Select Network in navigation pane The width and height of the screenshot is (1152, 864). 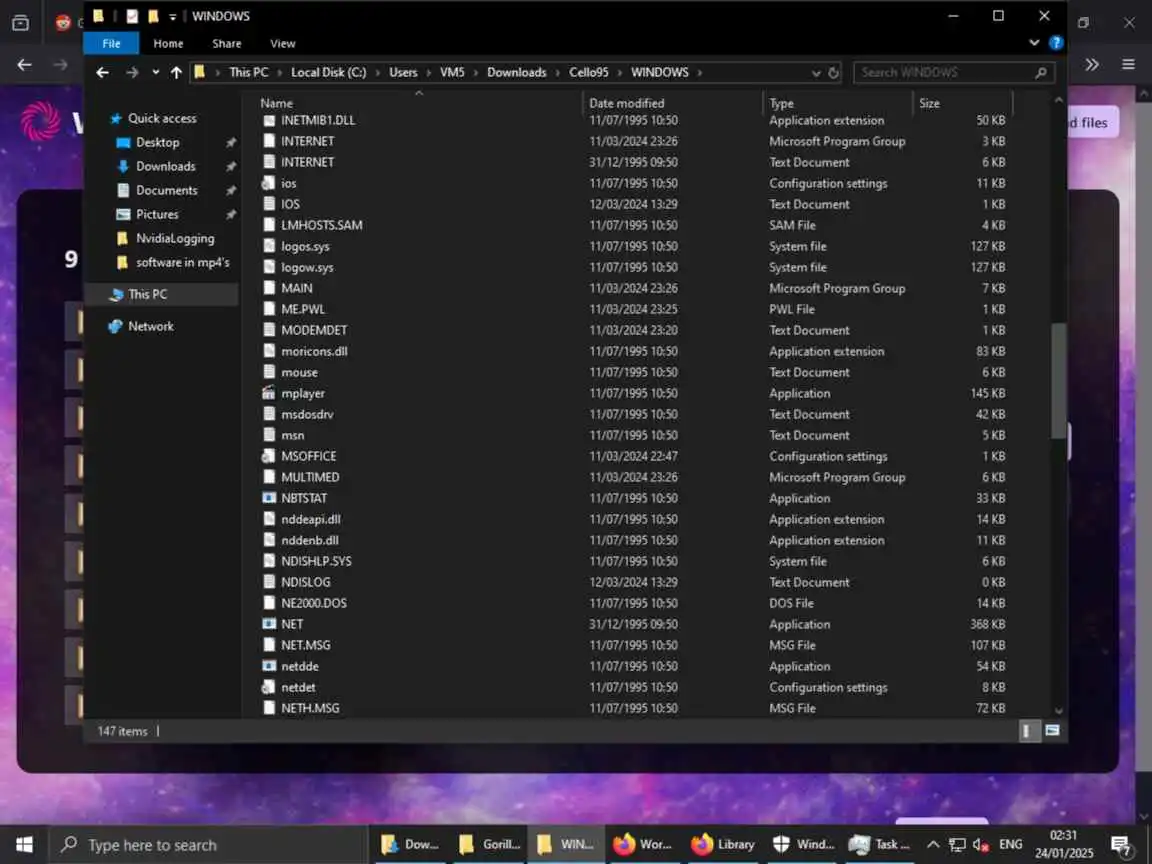151,326
